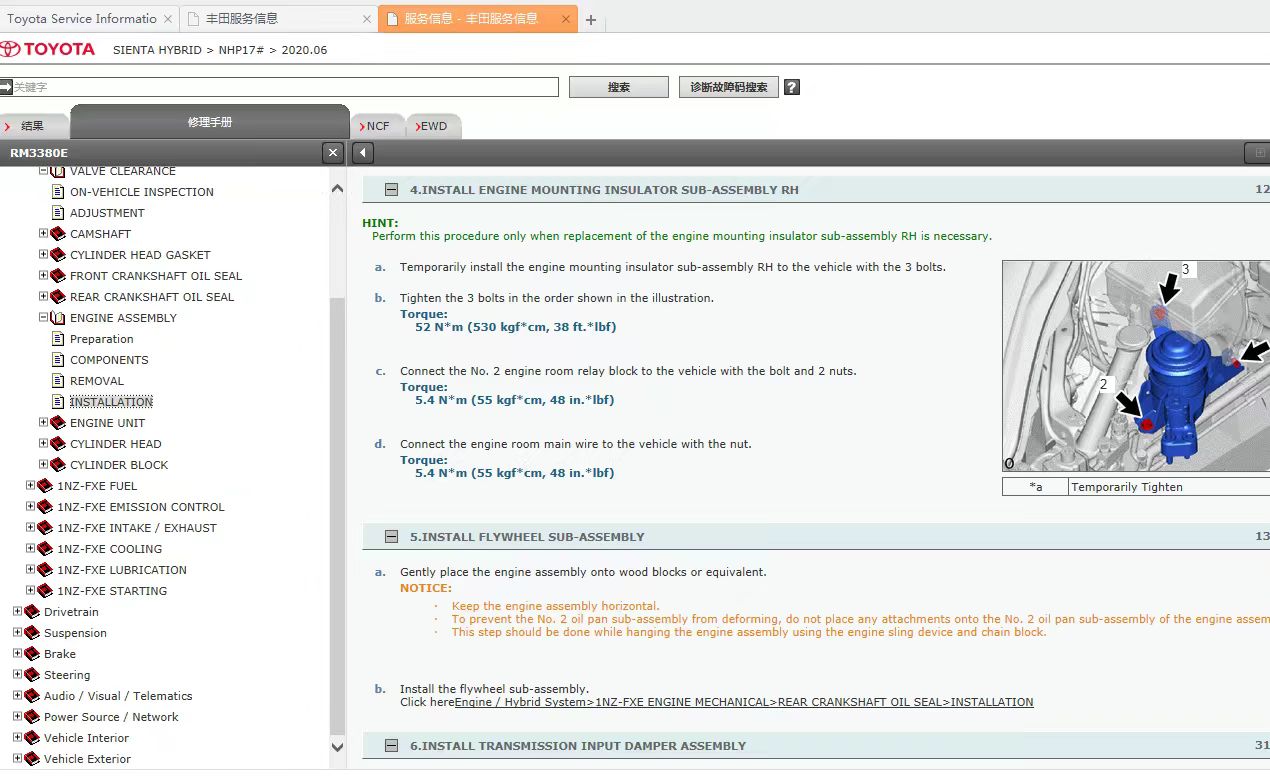
Task: Click the book icon beside Drivetrain
Action: click(32, 612)
